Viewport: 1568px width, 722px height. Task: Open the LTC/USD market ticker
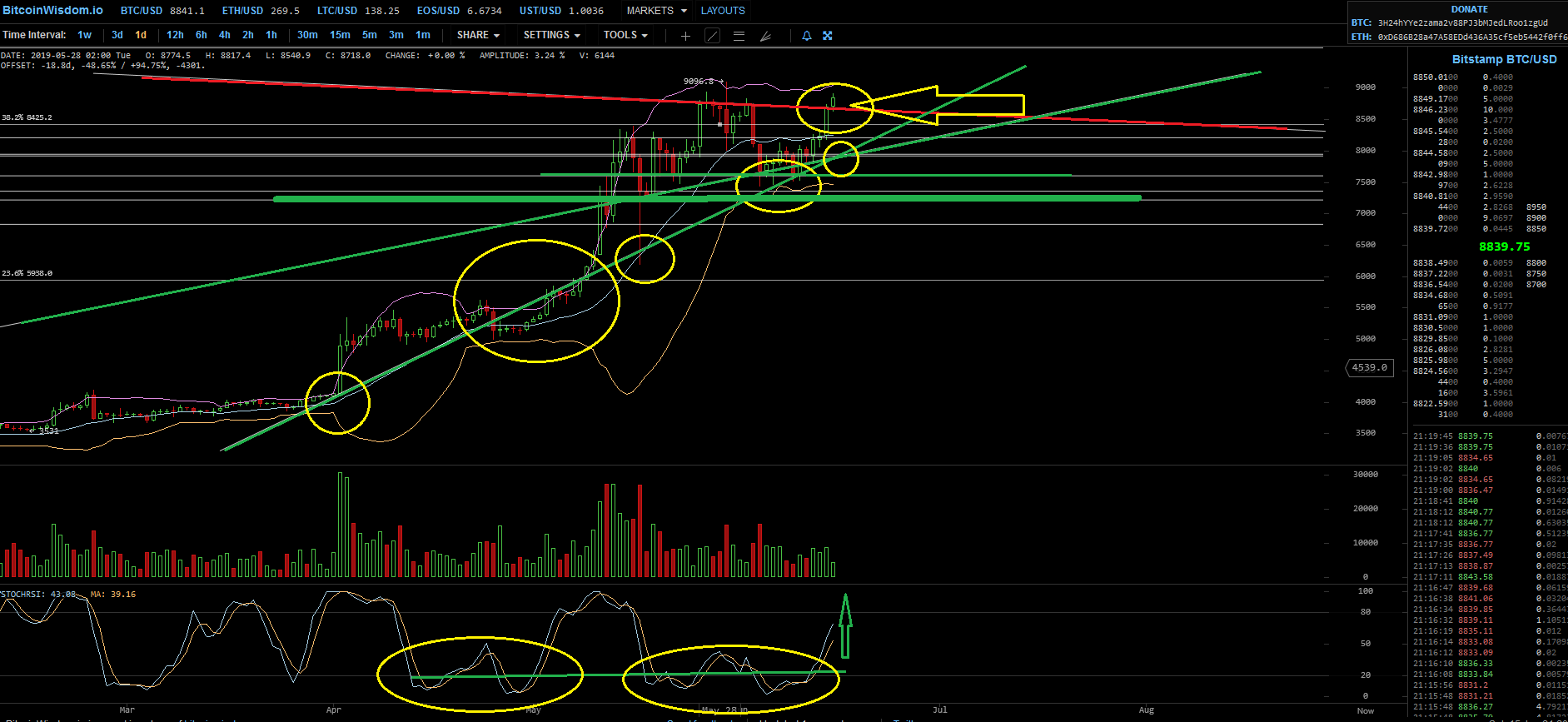click(x=358, y=11)
